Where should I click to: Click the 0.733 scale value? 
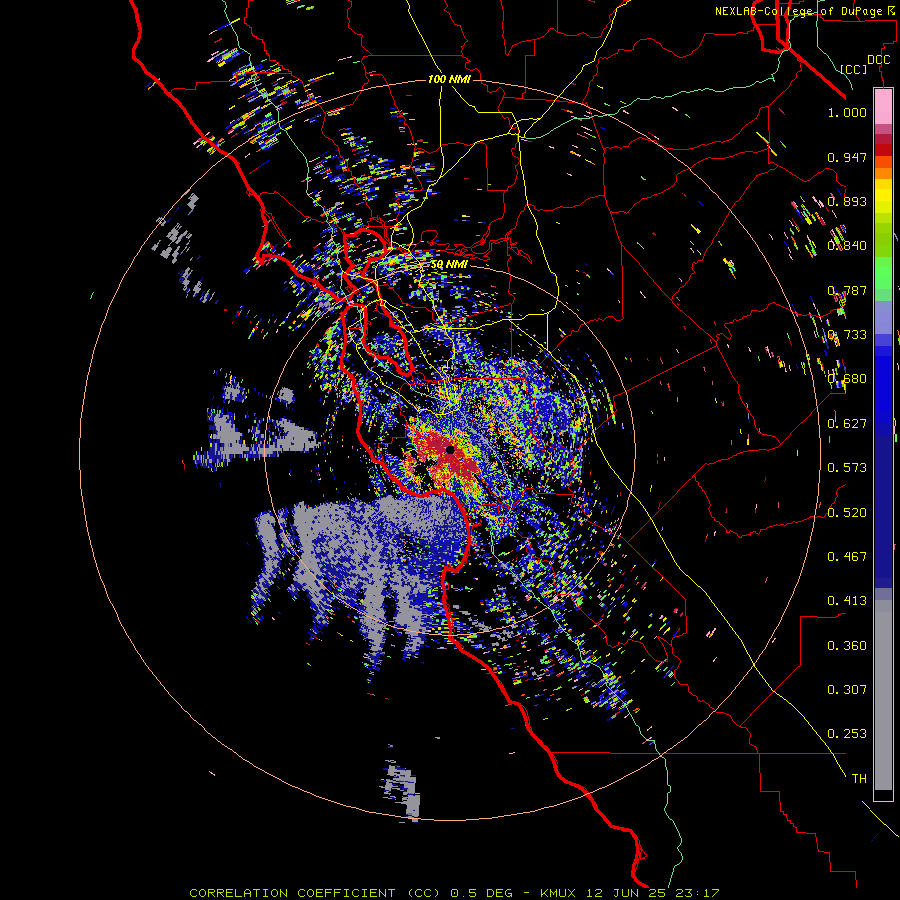point(847,335)
